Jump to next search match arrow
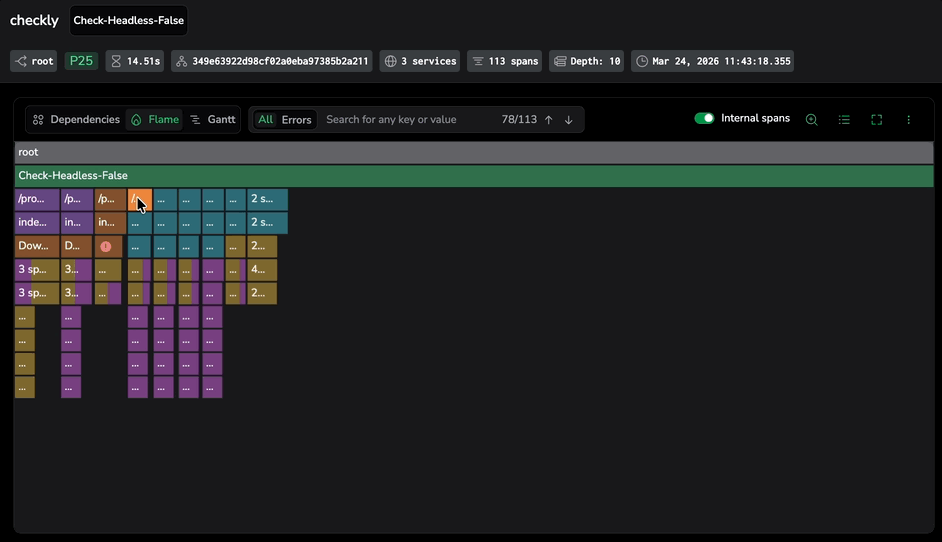Viewport: 942px width, 542px height. click(x=568, y=120)
